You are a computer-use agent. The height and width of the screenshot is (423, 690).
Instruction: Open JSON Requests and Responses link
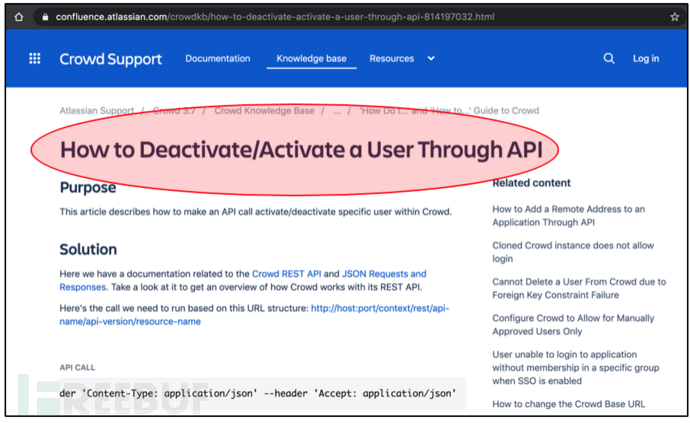pos(243,280)
